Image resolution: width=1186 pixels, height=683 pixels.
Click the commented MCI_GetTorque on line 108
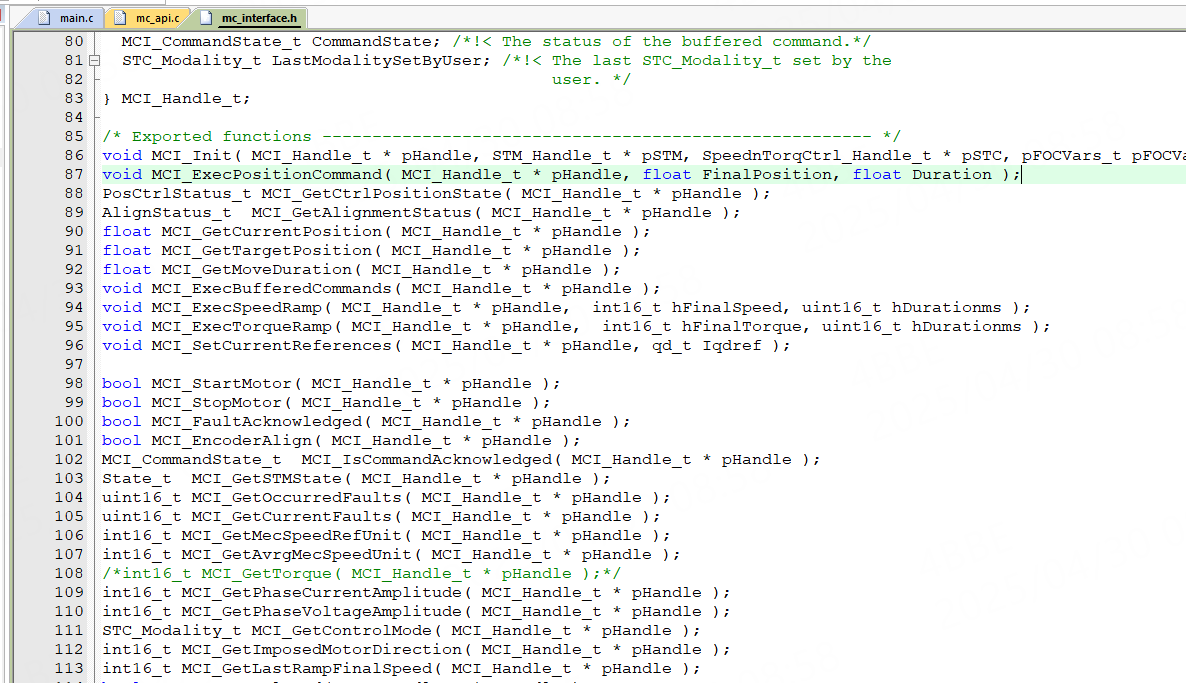point(266,573)
